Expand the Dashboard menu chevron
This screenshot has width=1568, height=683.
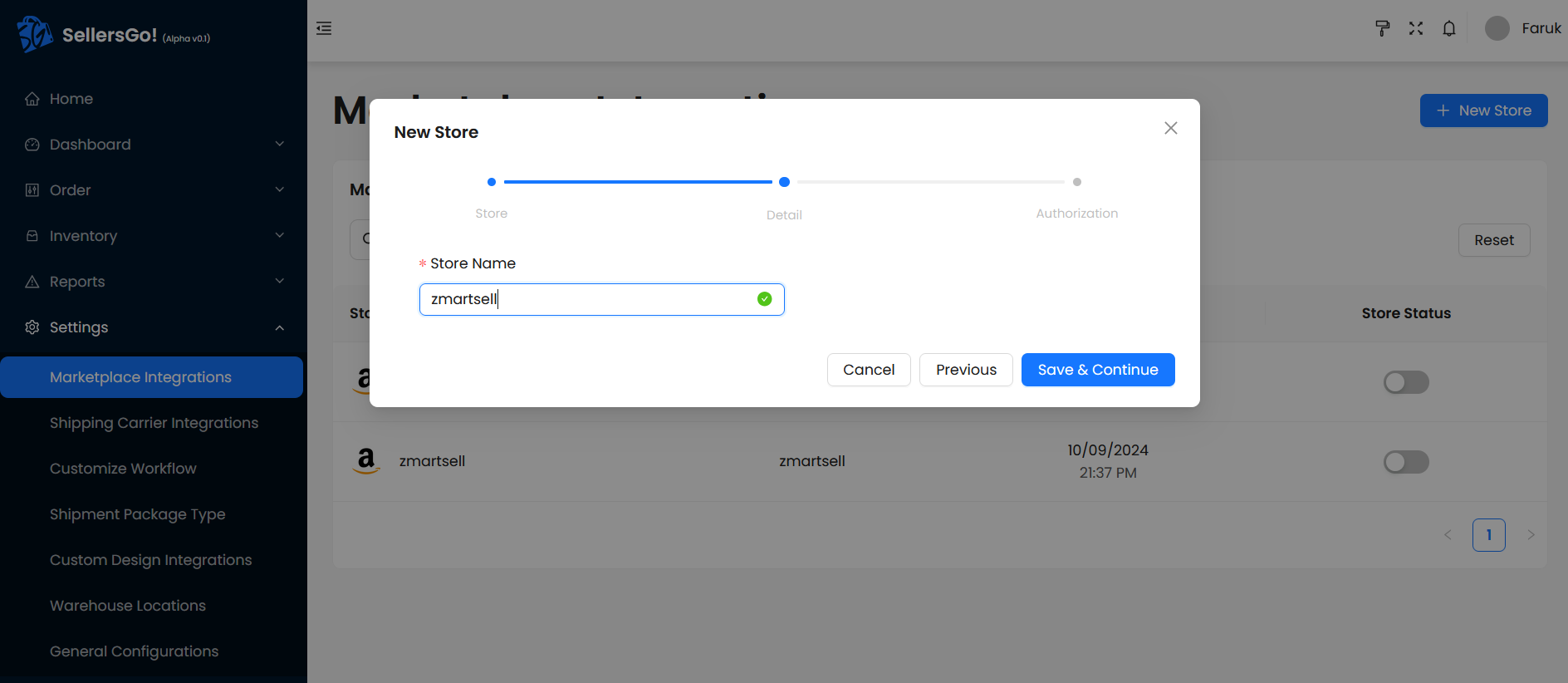(280, 144)
